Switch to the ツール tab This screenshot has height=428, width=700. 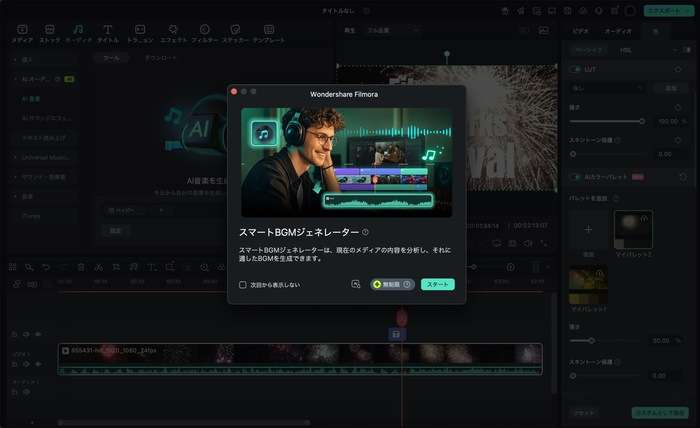[x=111, y=58]
